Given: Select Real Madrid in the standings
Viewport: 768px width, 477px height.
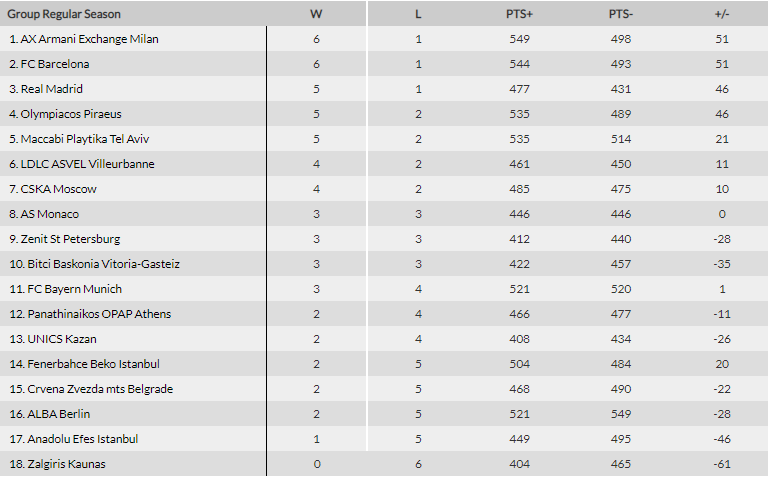Looking at the screenshot, I should click(x=46, y=89).
